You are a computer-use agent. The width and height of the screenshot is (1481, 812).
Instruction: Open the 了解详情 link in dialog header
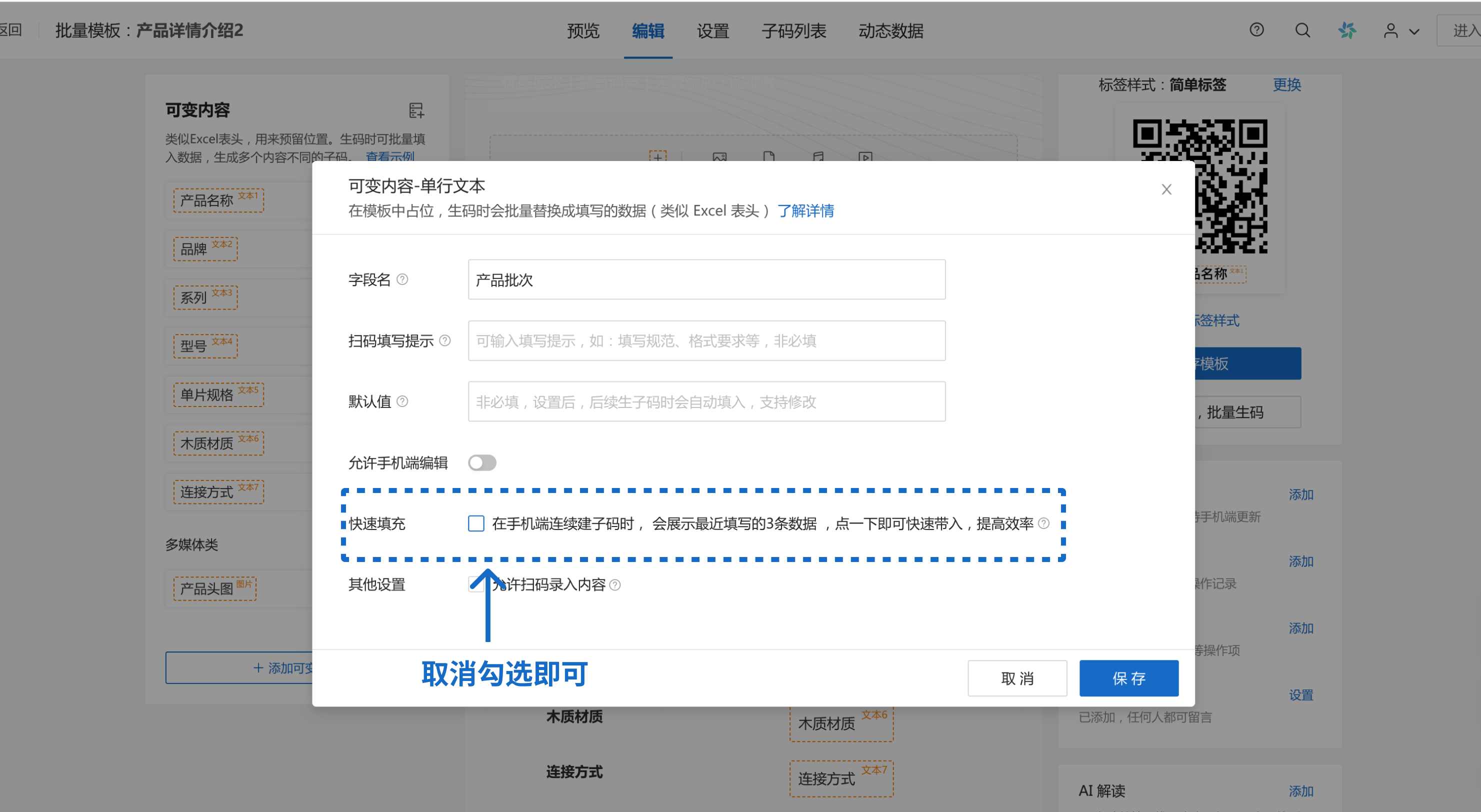[806, 211]
